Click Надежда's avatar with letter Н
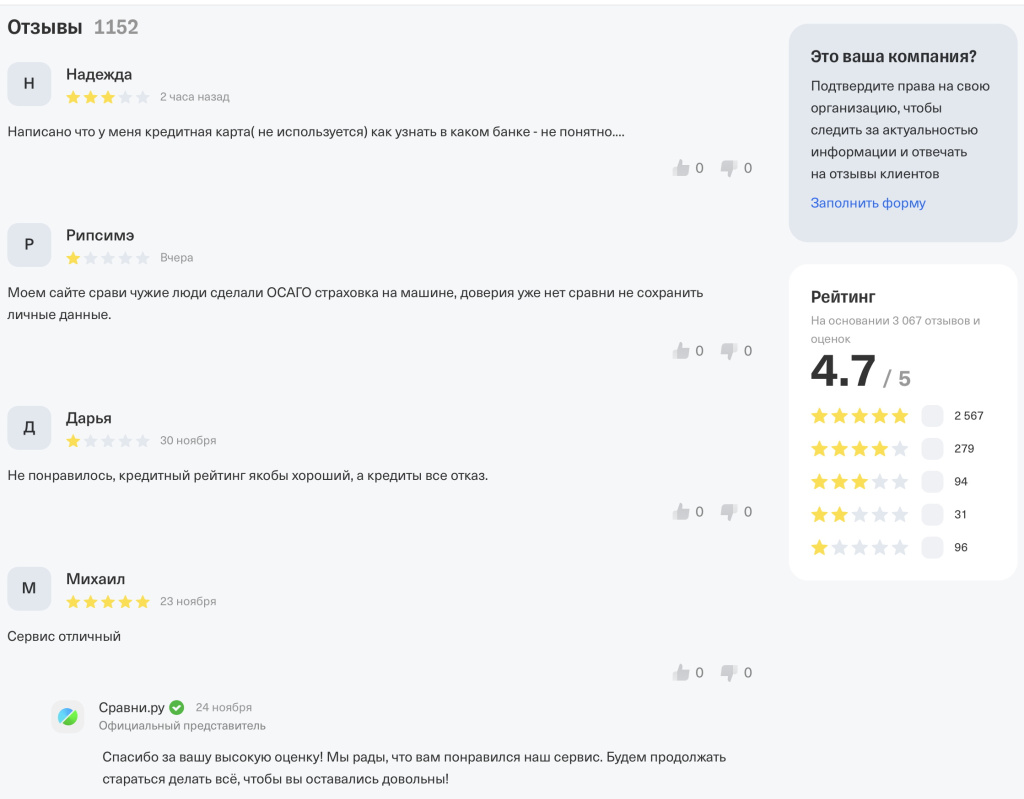This screenshot has width=1024, height=799. tap(29, 84)
